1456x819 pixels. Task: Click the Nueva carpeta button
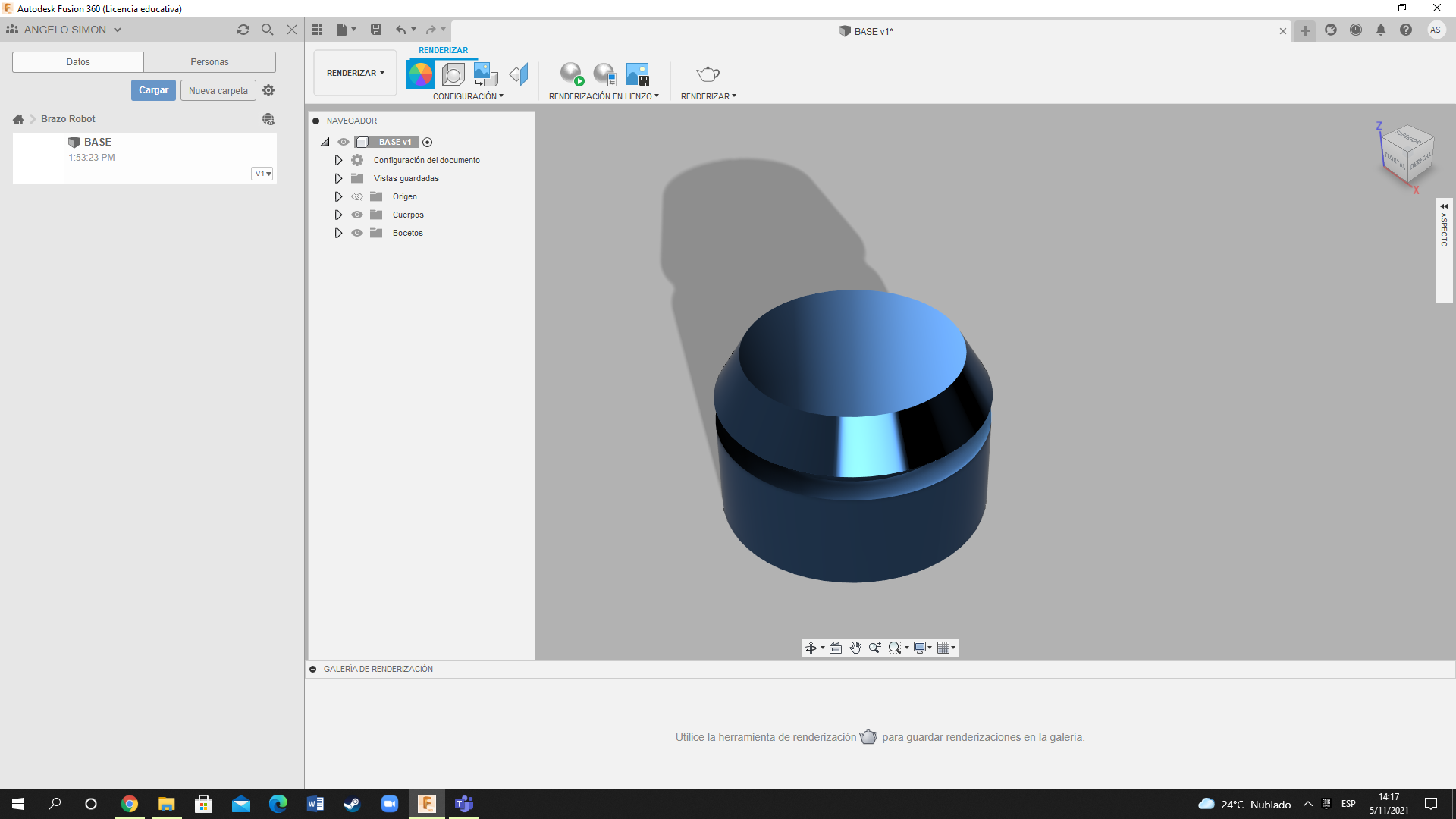coord(218,90)
